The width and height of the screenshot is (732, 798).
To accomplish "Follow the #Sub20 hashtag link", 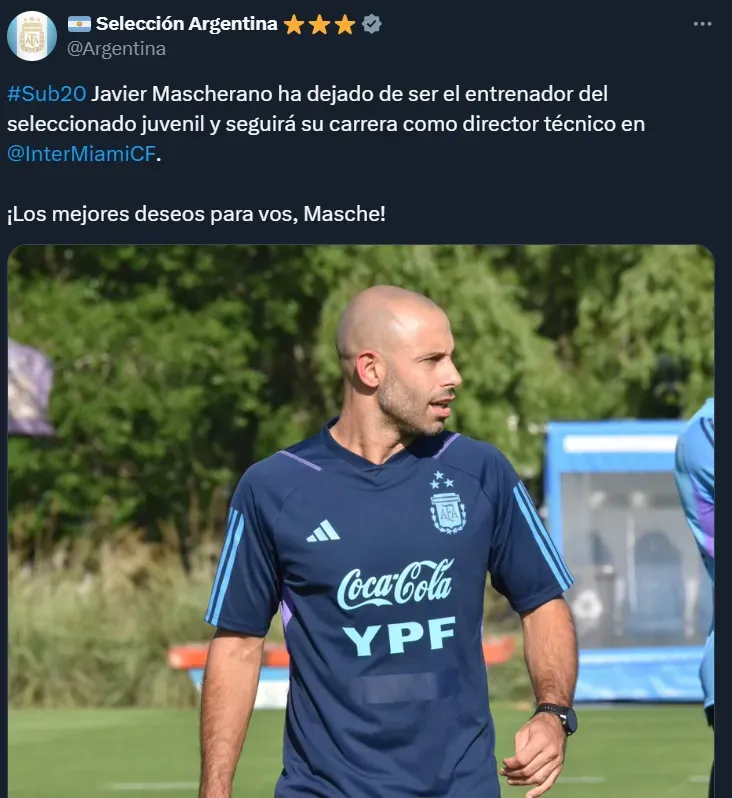I will tap(46, 94).
